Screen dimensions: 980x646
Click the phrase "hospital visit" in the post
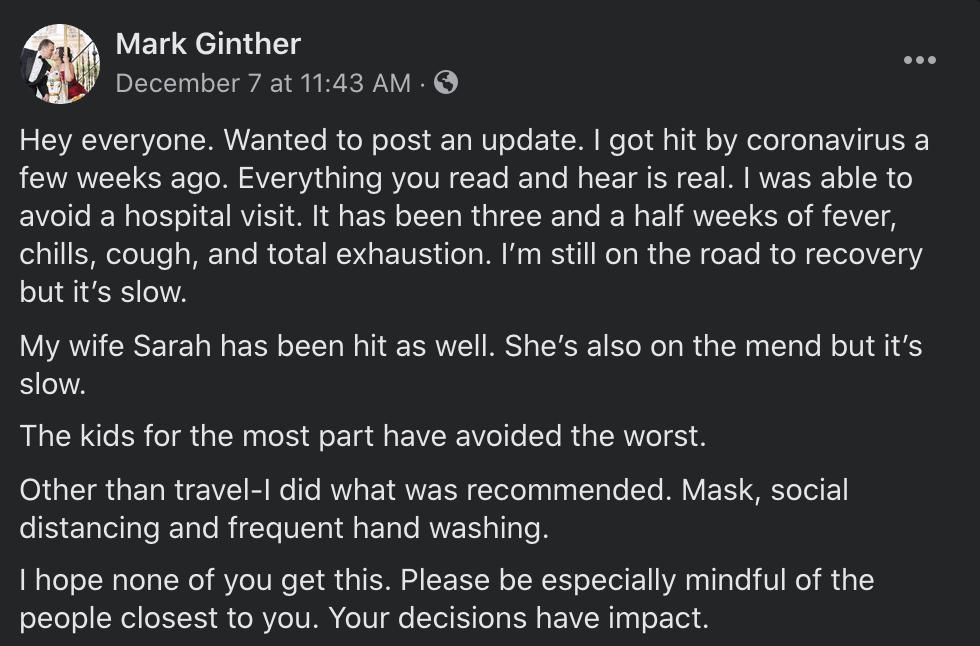pos(211,216)
